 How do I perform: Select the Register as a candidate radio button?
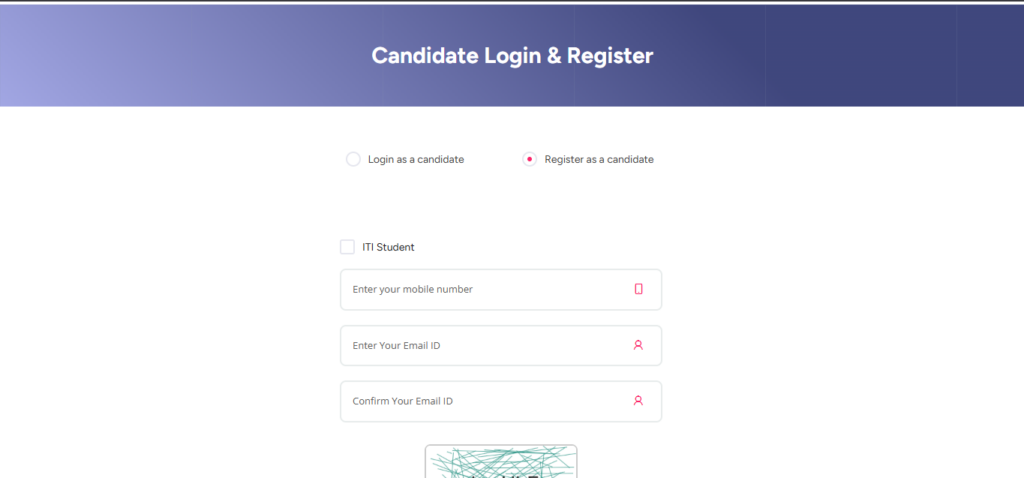click(x=530, y=159)
